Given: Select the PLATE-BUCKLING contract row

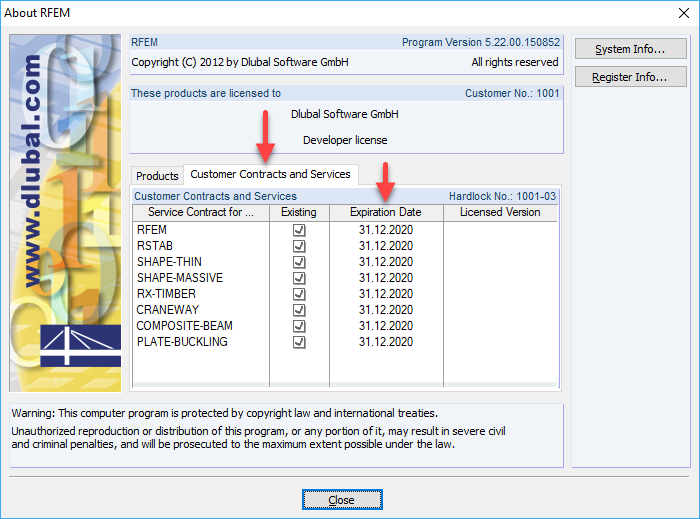Looking at the screenshot, I should coord(345,342).
